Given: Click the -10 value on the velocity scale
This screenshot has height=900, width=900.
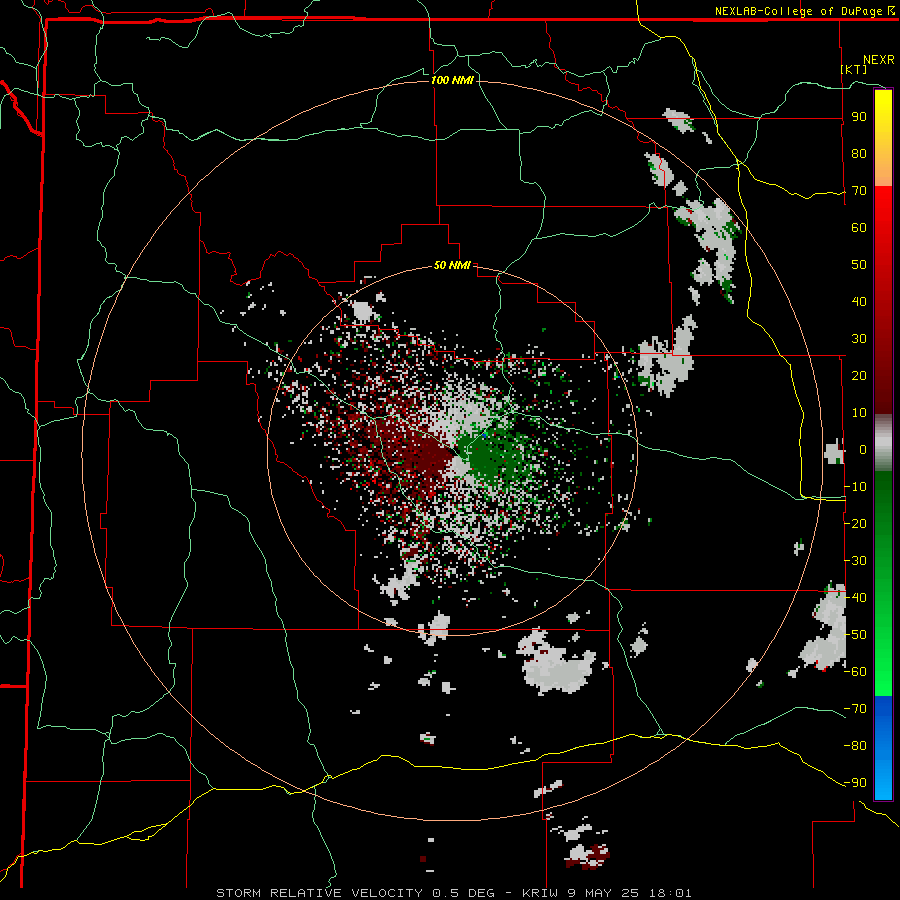Looking at the screenshot, I should tap(855, 487).
